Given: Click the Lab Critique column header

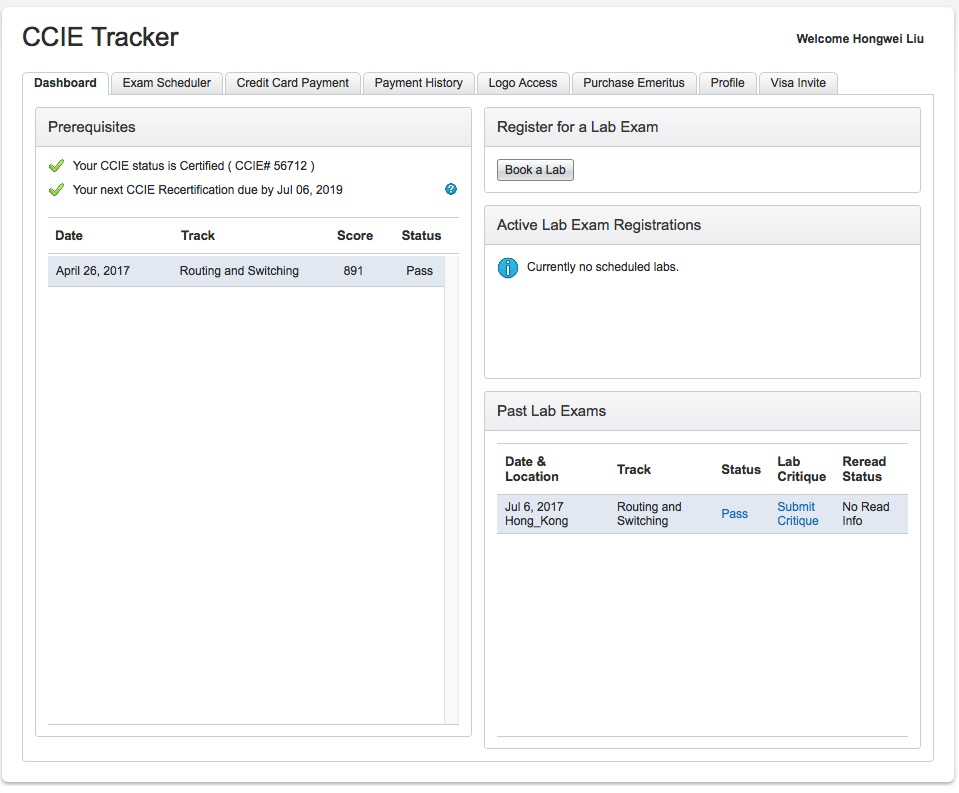Looking at the screenshot, I should coord(801,469).
